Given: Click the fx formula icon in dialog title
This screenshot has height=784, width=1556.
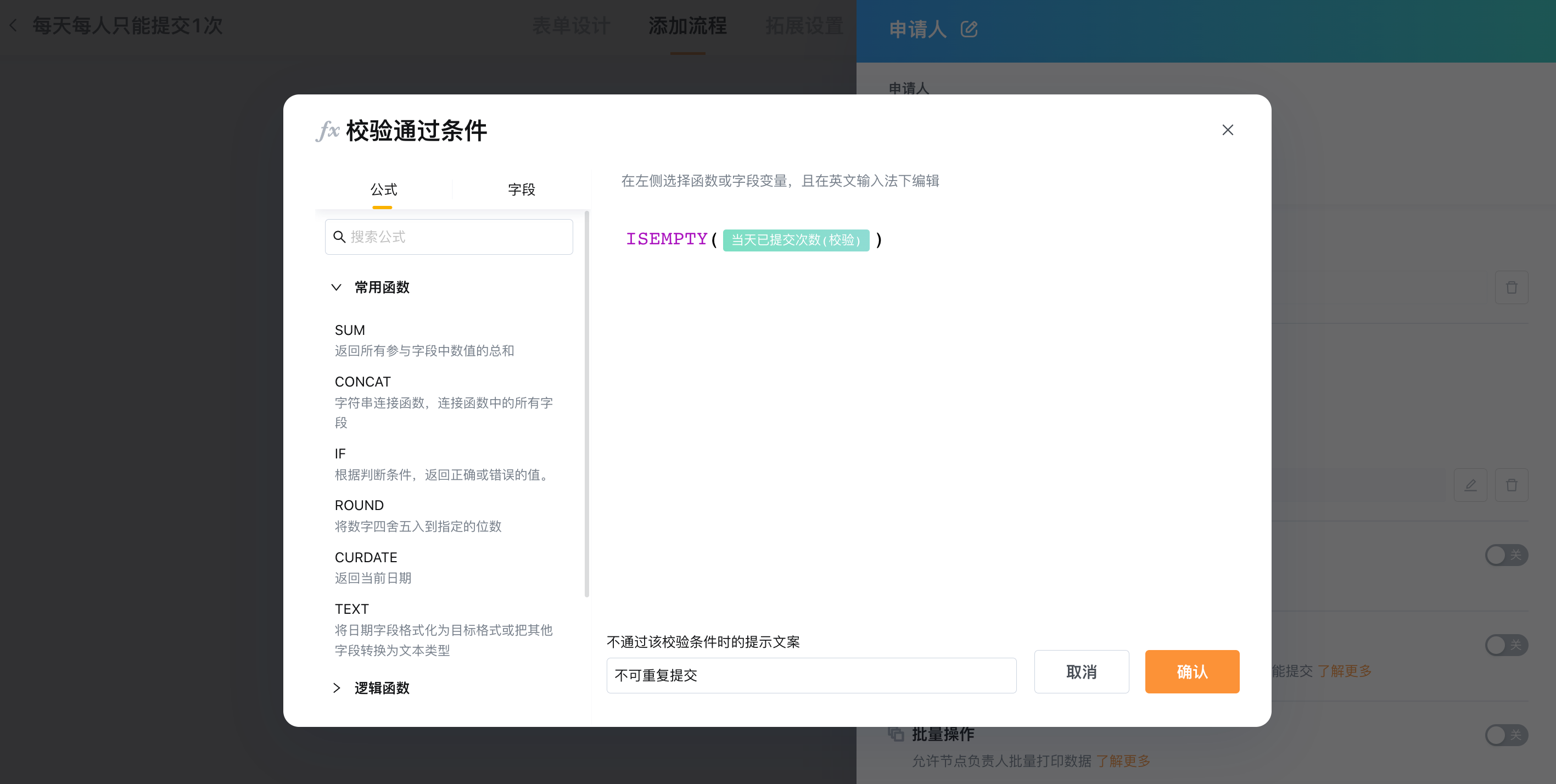Looking at the screenshot, I should (x=327, y=131).
